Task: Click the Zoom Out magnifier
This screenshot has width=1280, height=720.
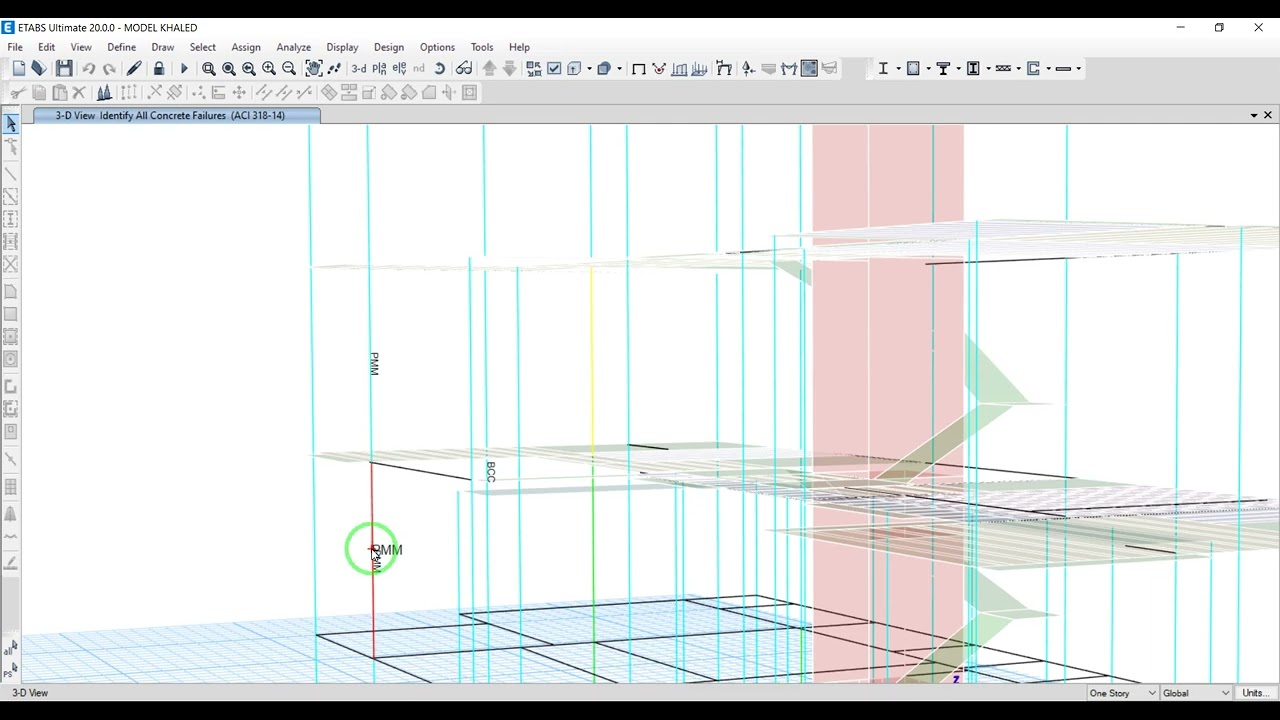Action: [x=289, y=68]
